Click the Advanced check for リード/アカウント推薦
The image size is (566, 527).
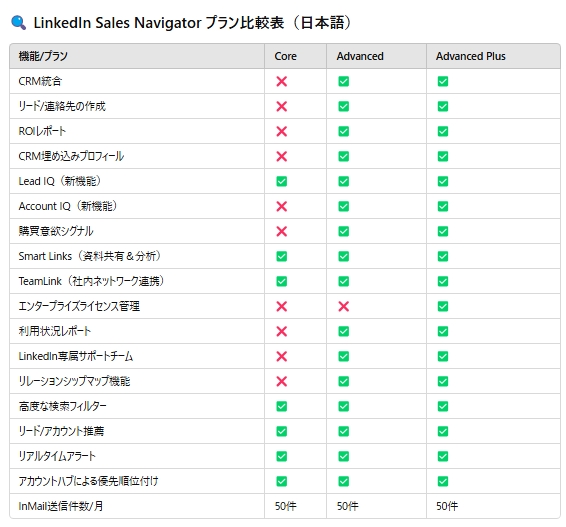click(344, 431)
